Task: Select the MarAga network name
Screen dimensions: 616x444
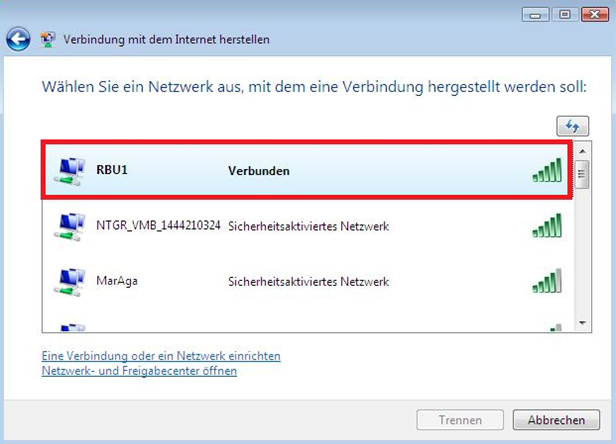Action: 117,281
